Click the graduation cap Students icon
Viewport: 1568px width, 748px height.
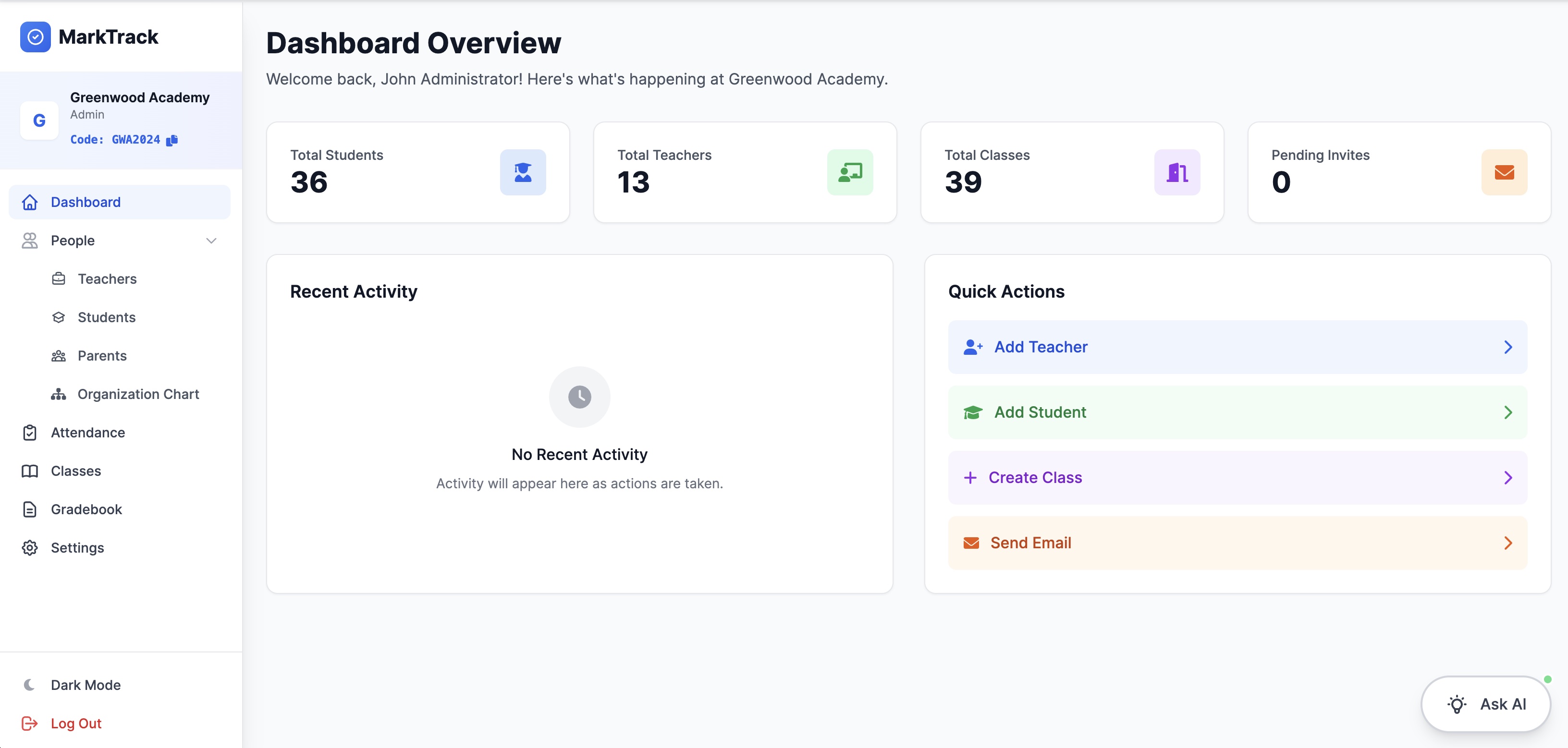[59, 317]
